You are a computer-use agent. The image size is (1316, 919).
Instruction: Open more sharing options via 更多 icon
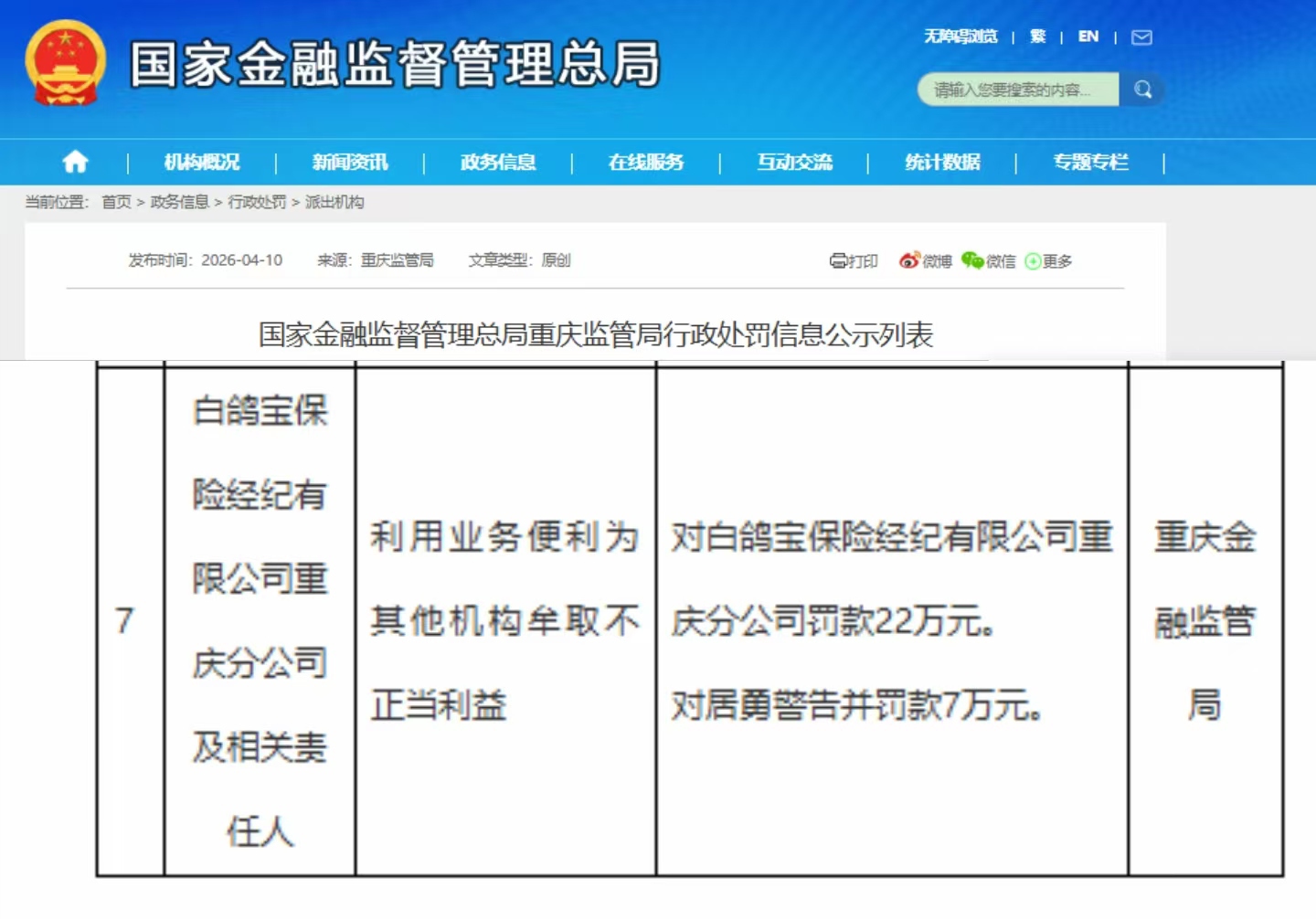[x=1033, y=261]
